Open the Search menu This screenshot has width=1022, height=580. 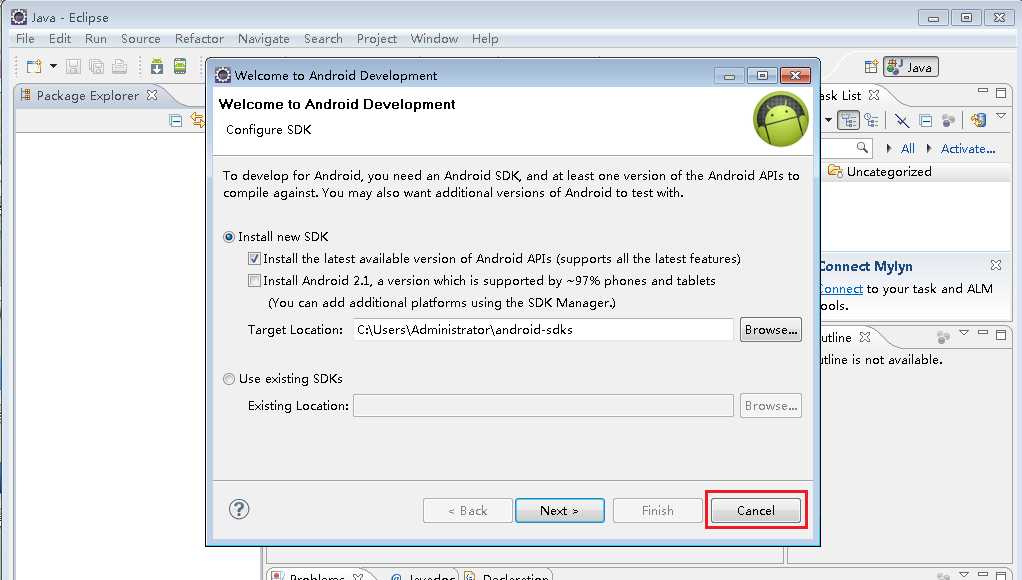pos(323,38)
